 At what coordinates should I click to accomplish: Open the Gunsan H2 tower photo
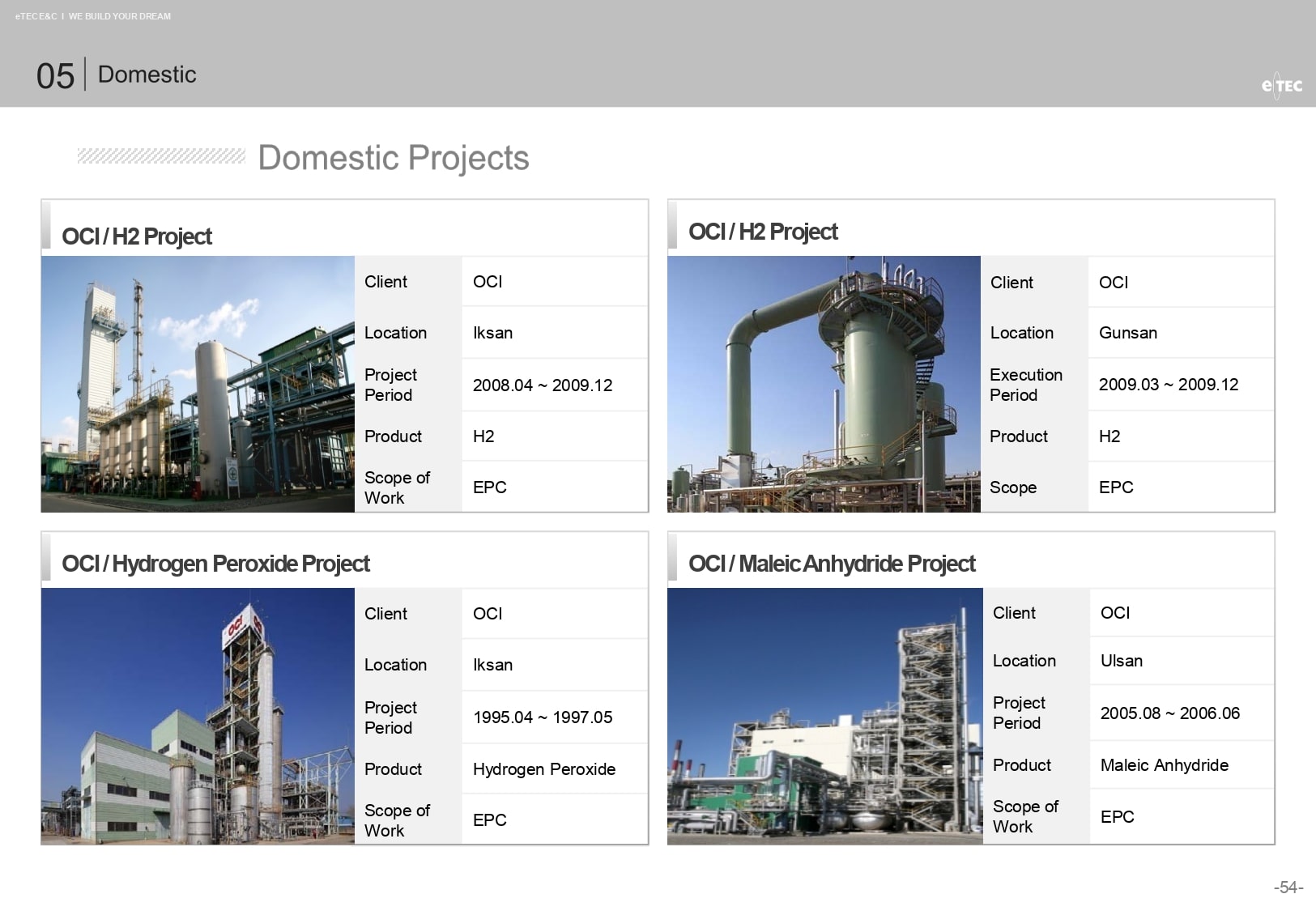click(x=824, y=384)
